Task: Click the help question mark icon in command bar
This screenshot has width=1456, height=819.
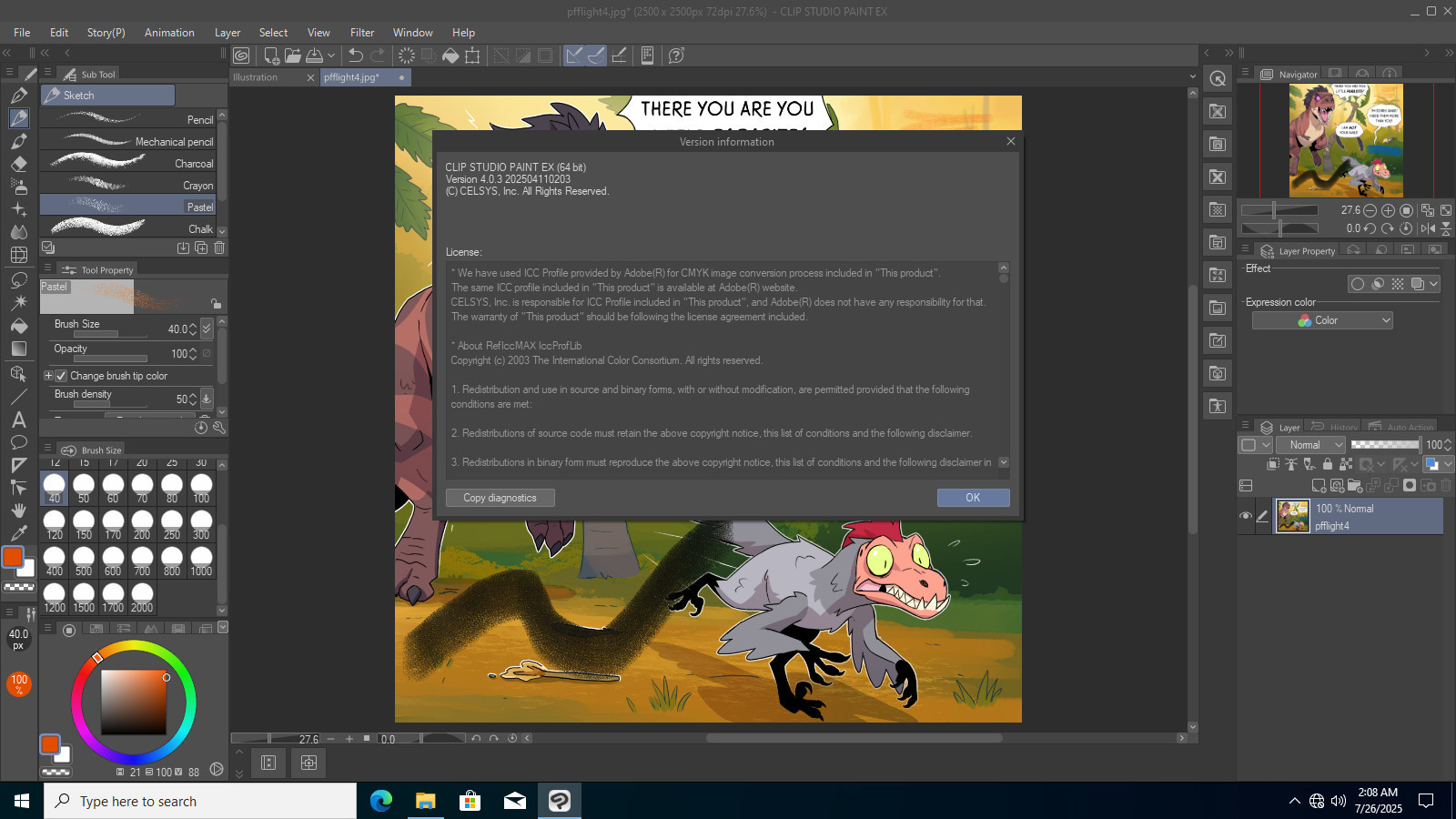Action: coord(676,56)
